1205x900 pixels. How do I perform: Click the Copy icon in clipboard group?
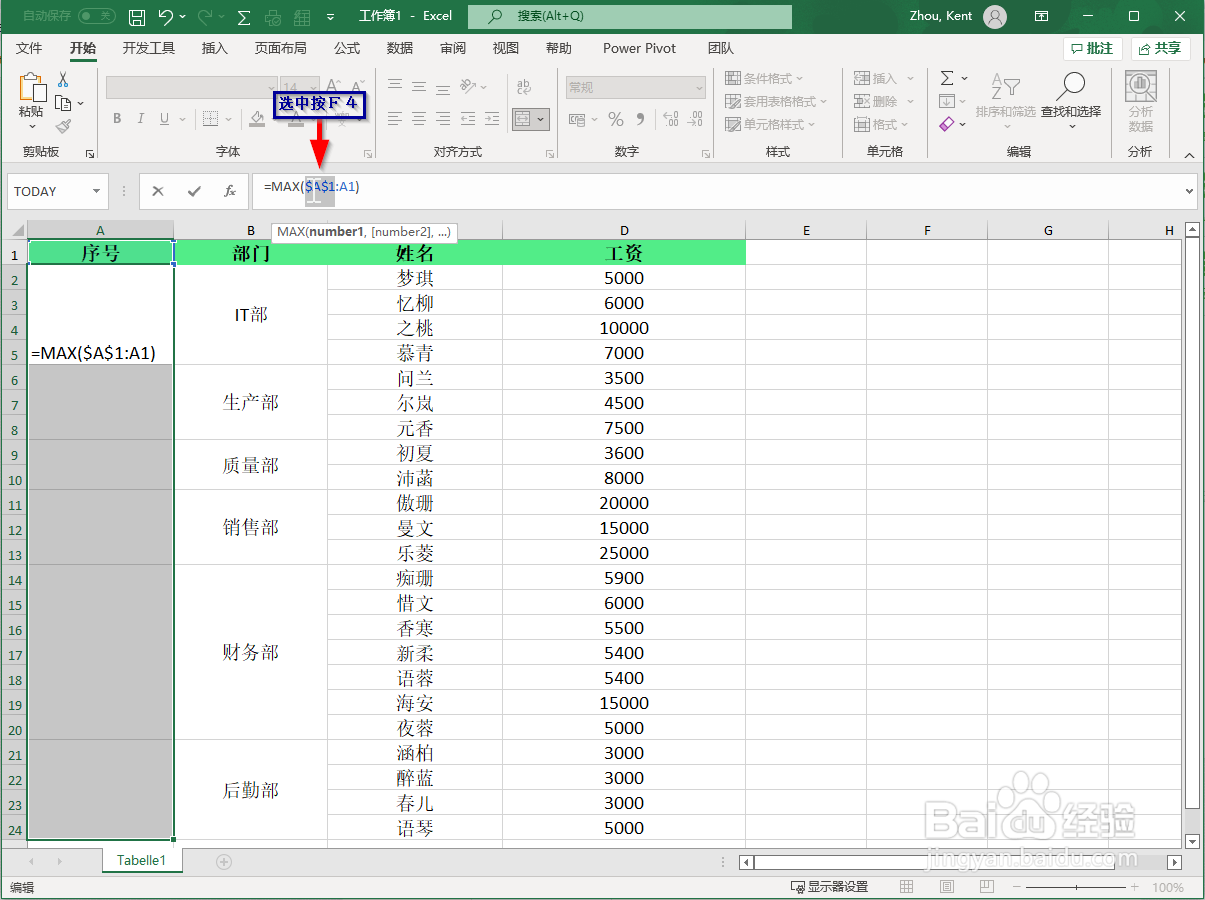pyautogui.click(x=63, y=103)
